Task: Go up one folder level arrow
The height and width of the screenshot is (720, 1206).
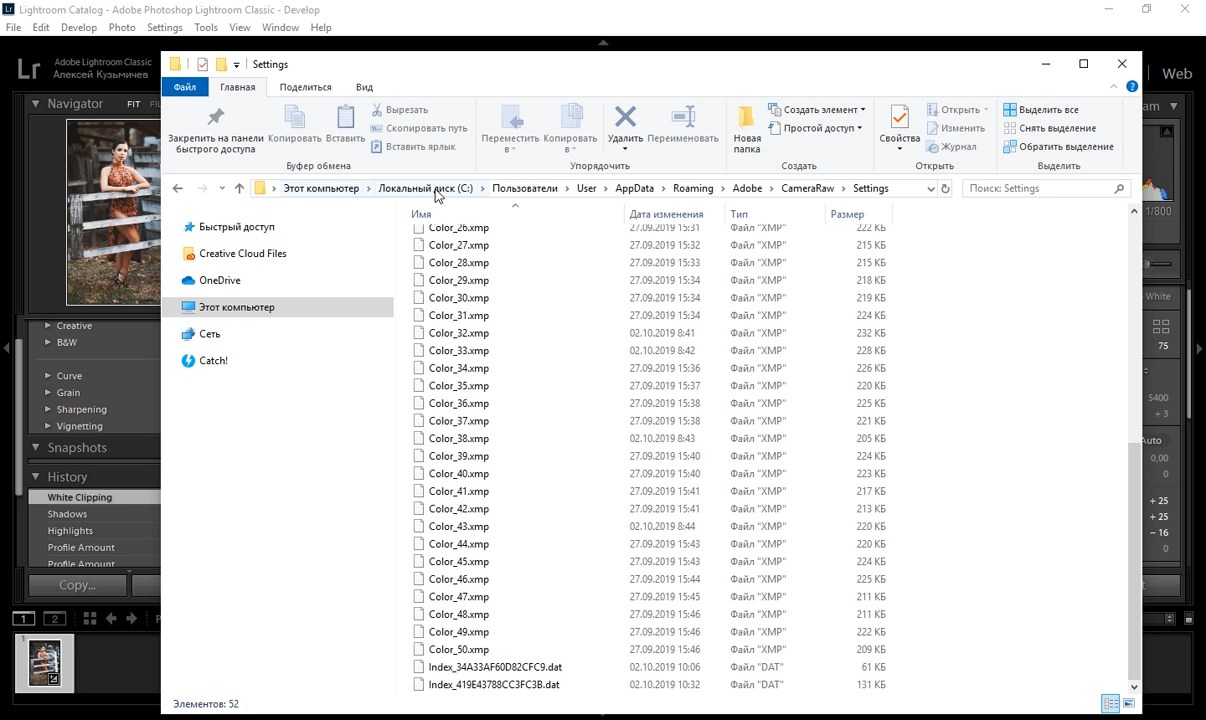Action: (239, 188)
